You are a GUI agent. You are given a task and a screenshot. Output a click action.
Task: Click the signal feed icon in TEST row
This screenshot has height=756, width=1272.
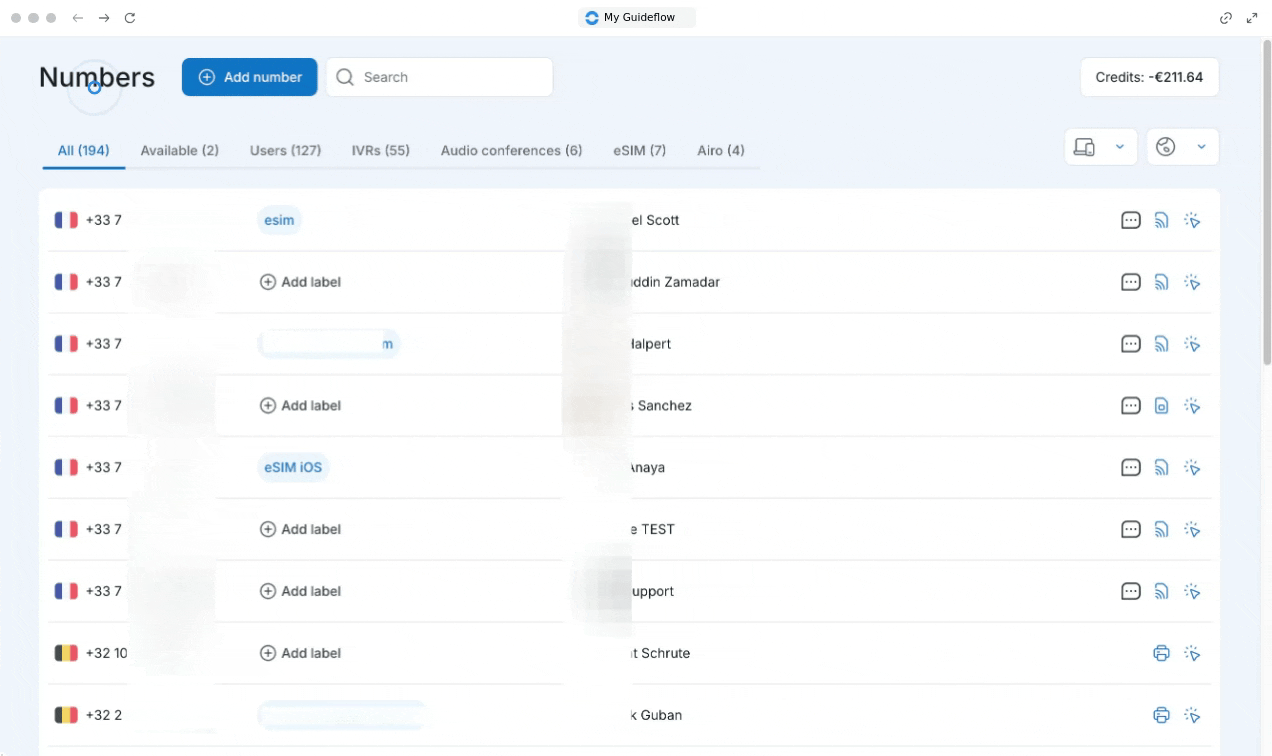1161,529
